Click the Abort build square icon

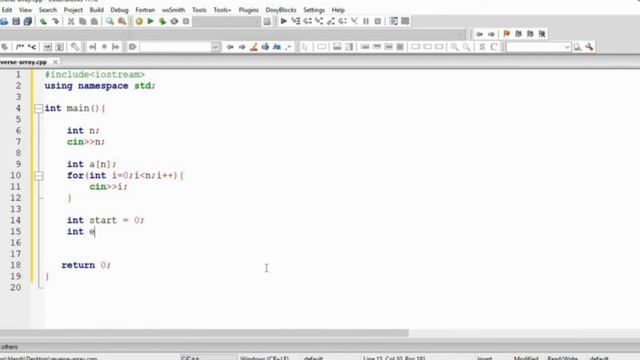pyautogui.click(x=186, y=21)
